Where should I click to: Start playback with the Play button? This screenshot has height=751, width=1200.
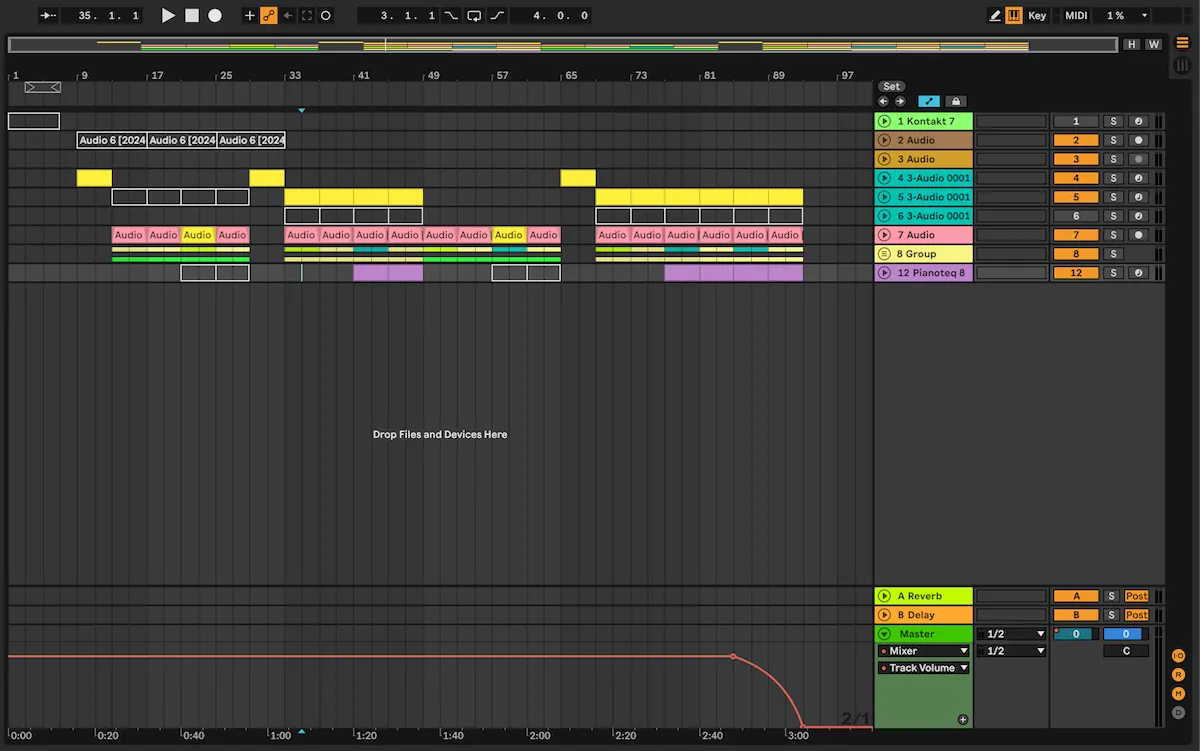[x=168, y=16]
